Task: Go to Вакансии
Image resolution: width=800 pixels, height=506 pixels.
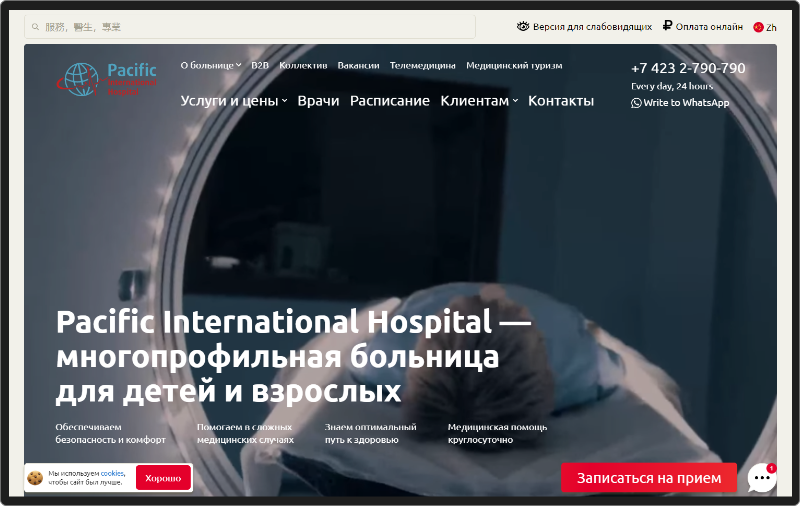Action: (x=358, y=65)
